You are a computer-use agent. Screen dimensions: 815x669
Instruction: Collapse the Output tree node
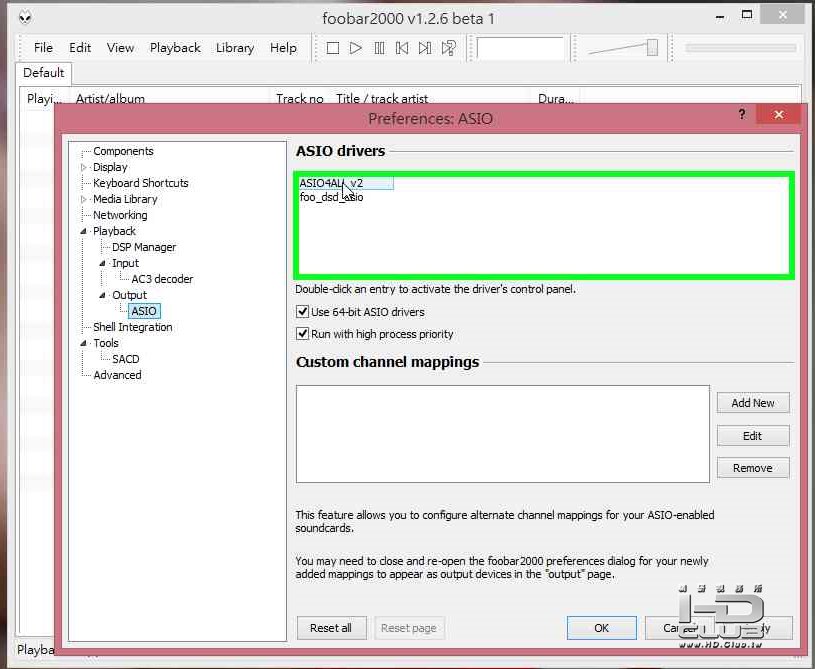coord(102,295)
